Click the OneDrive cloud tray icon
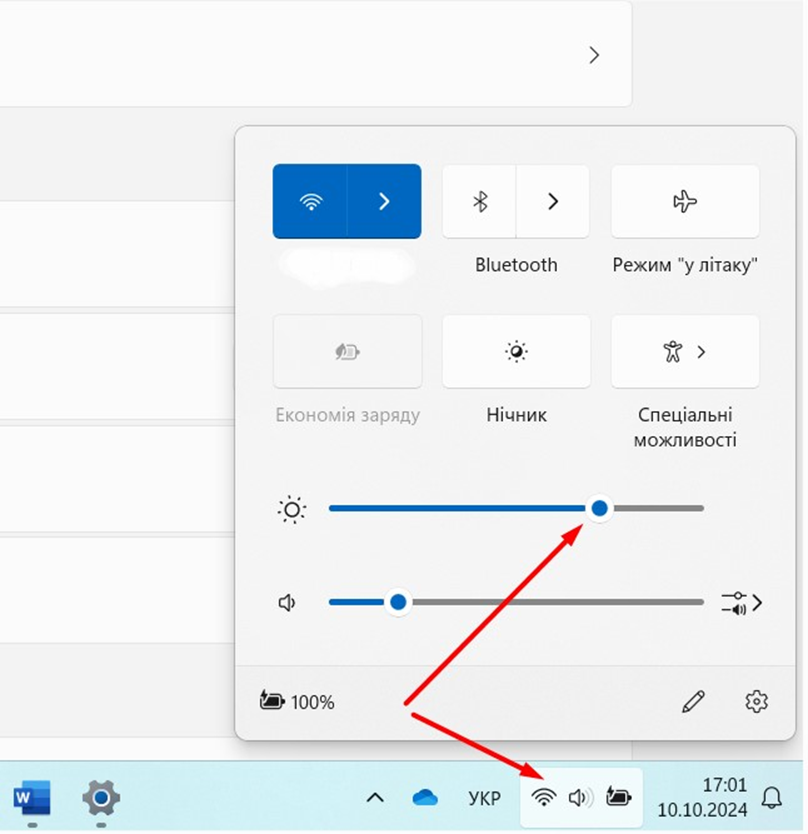808x834 pixels. pyautogui.click(x=425, y=797)
